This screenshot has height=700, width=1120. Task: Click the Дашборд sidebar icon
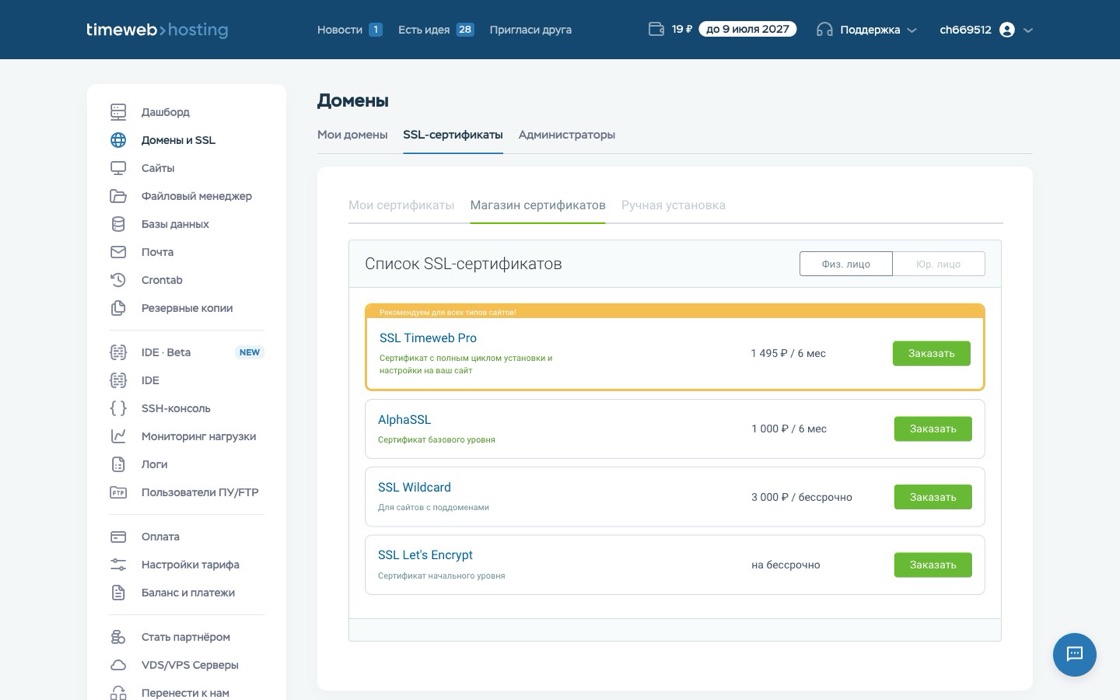point(118,111)
